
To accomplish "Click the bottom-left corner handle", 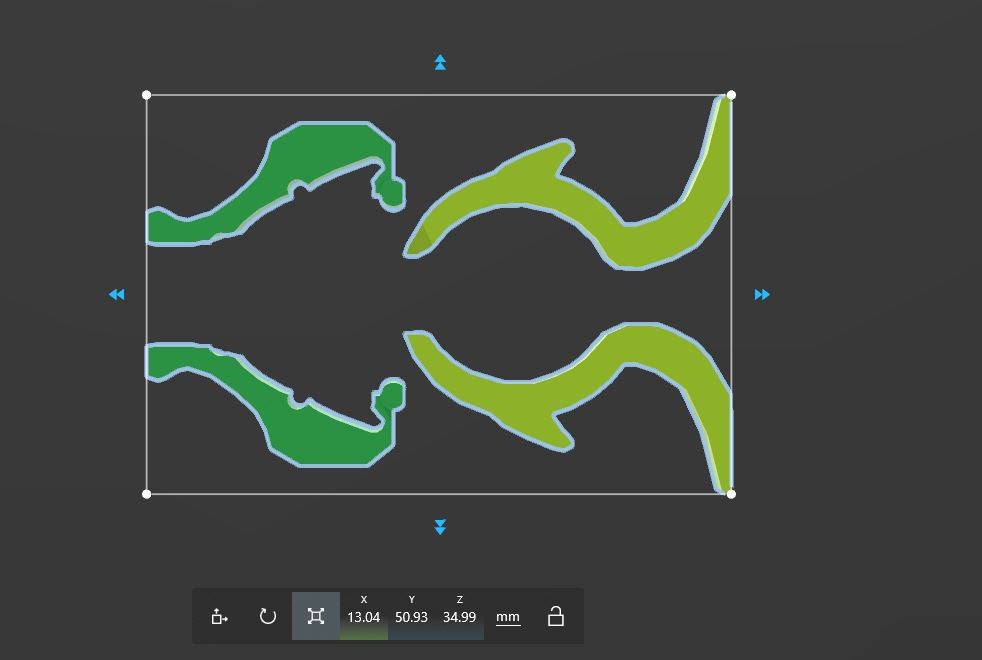I will coord(147,494).
